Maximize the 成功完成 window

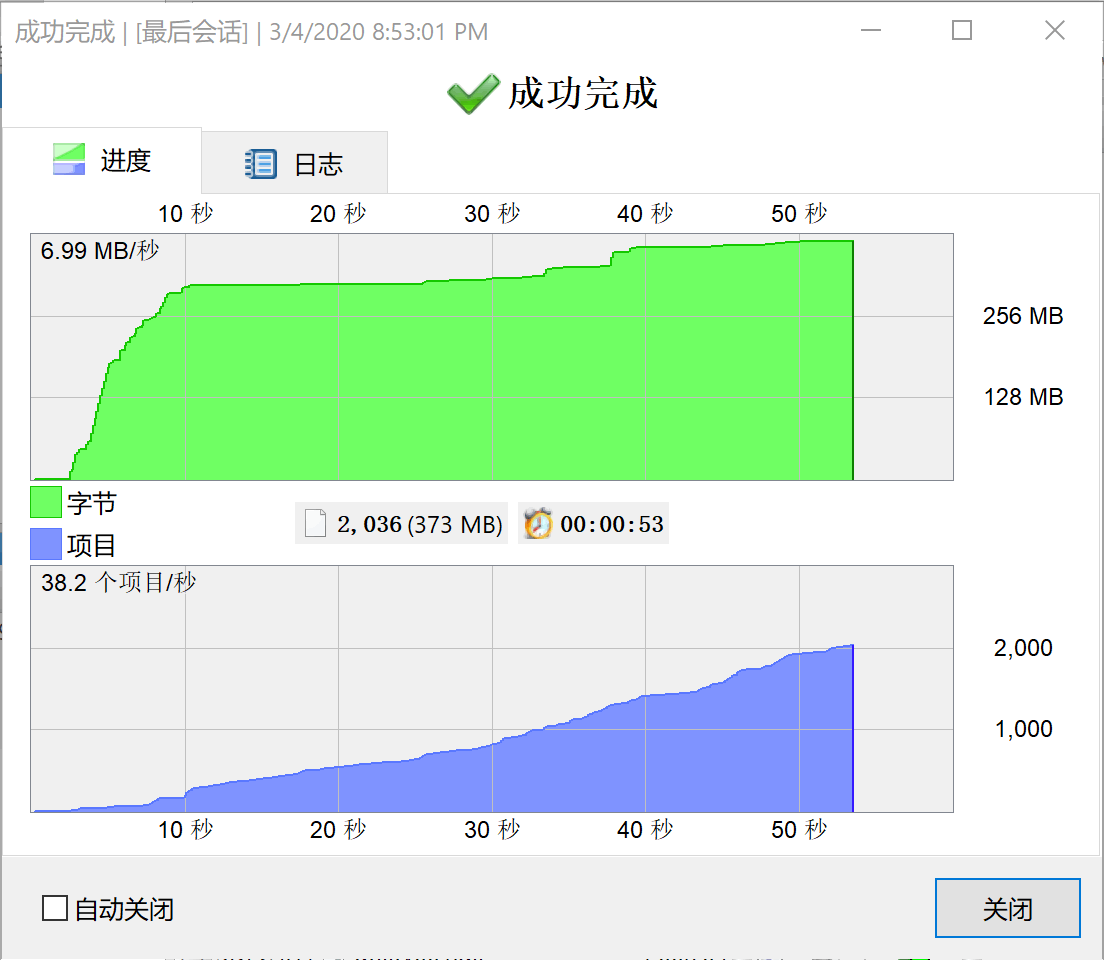tap(962, 30)
